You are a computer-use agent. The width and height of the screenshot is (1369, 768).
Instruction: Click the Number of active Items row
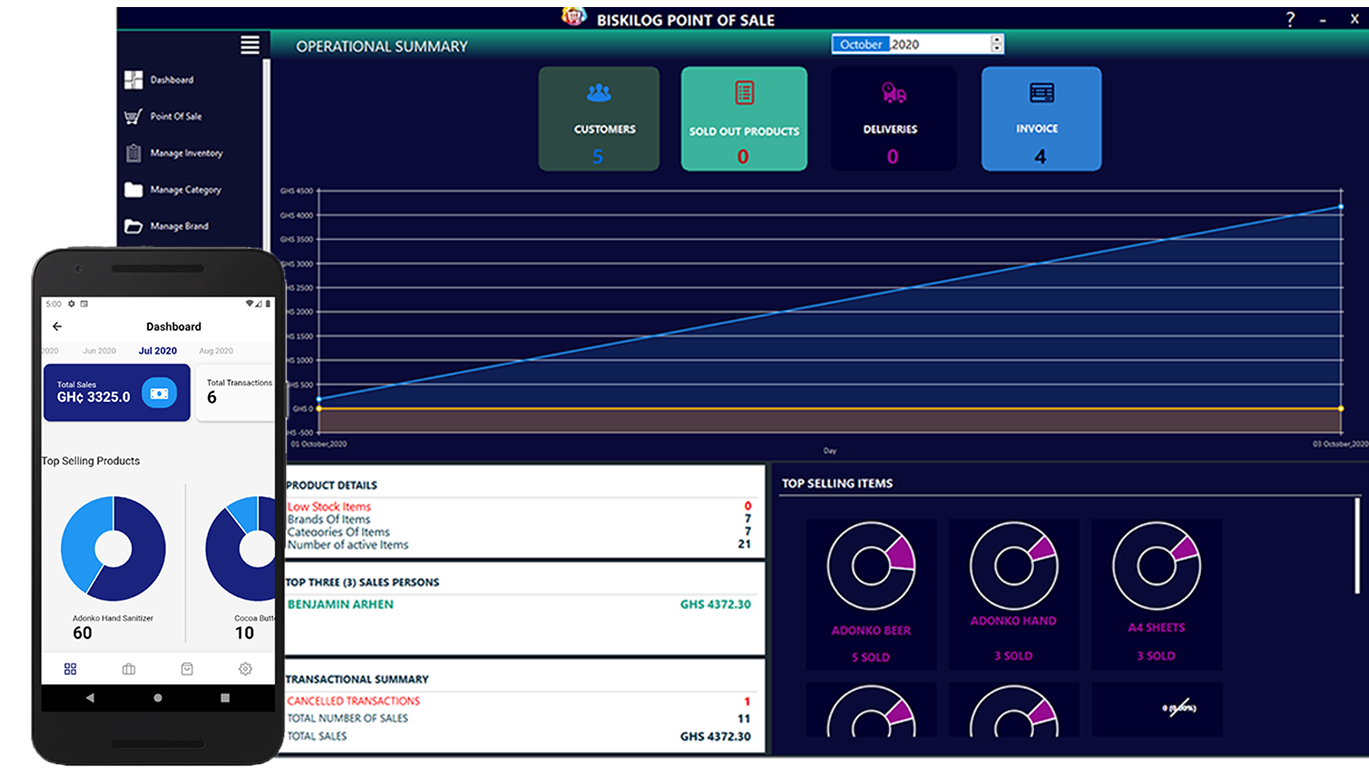[520, 545]
